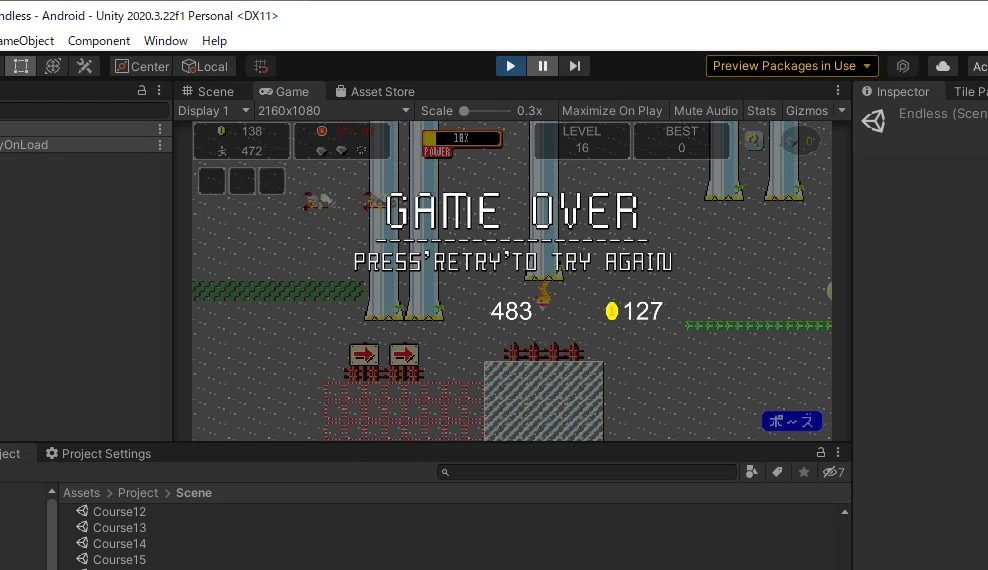This screenshot has height=570, width=988.
Task: Click the yellow coin icon beside 127
Action: pyautogui.click(x=611, y=311)
